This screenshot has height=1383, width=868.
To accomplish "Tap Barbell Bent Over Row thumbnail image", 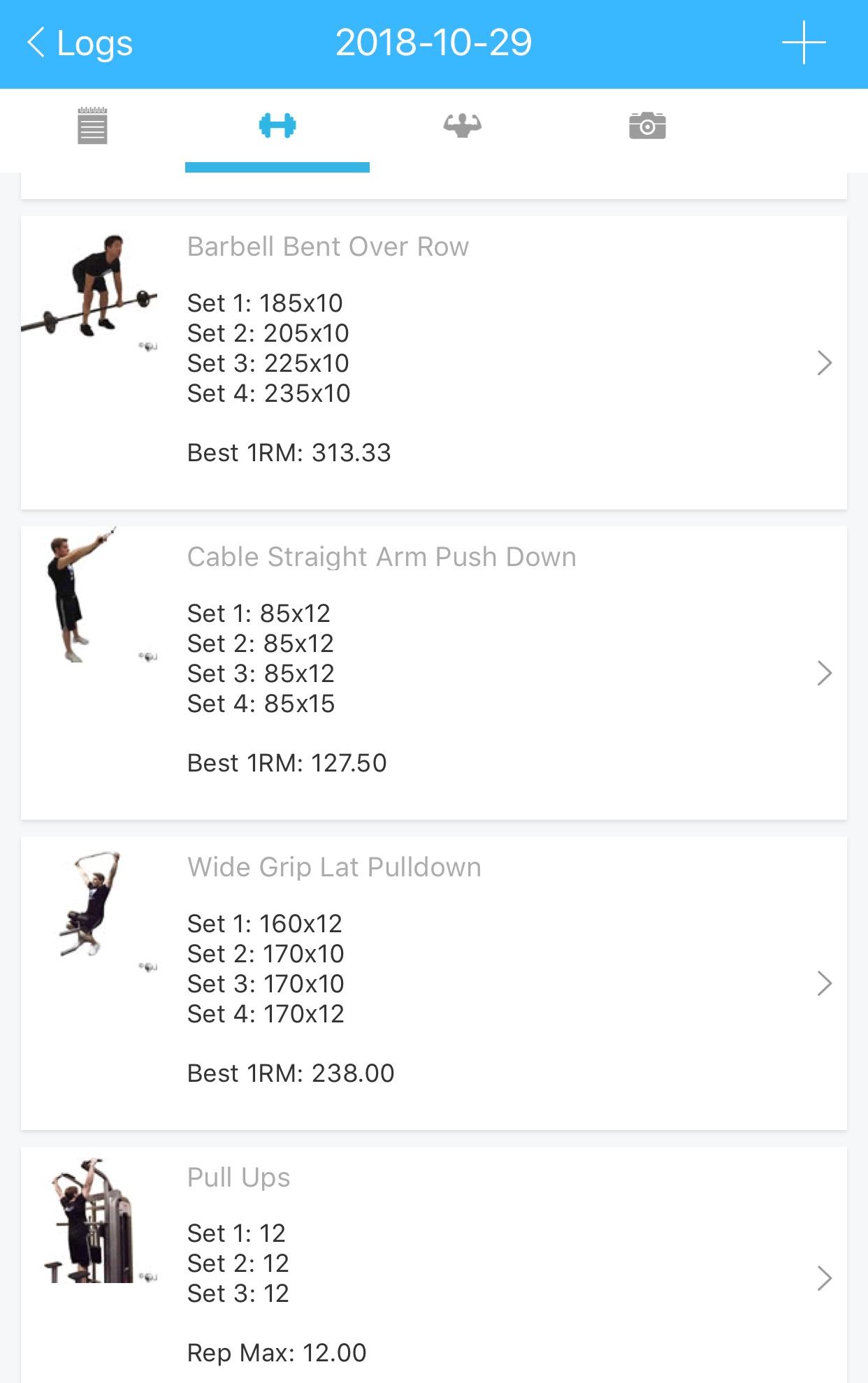I will pyautogui.click(x=89, y=287).
